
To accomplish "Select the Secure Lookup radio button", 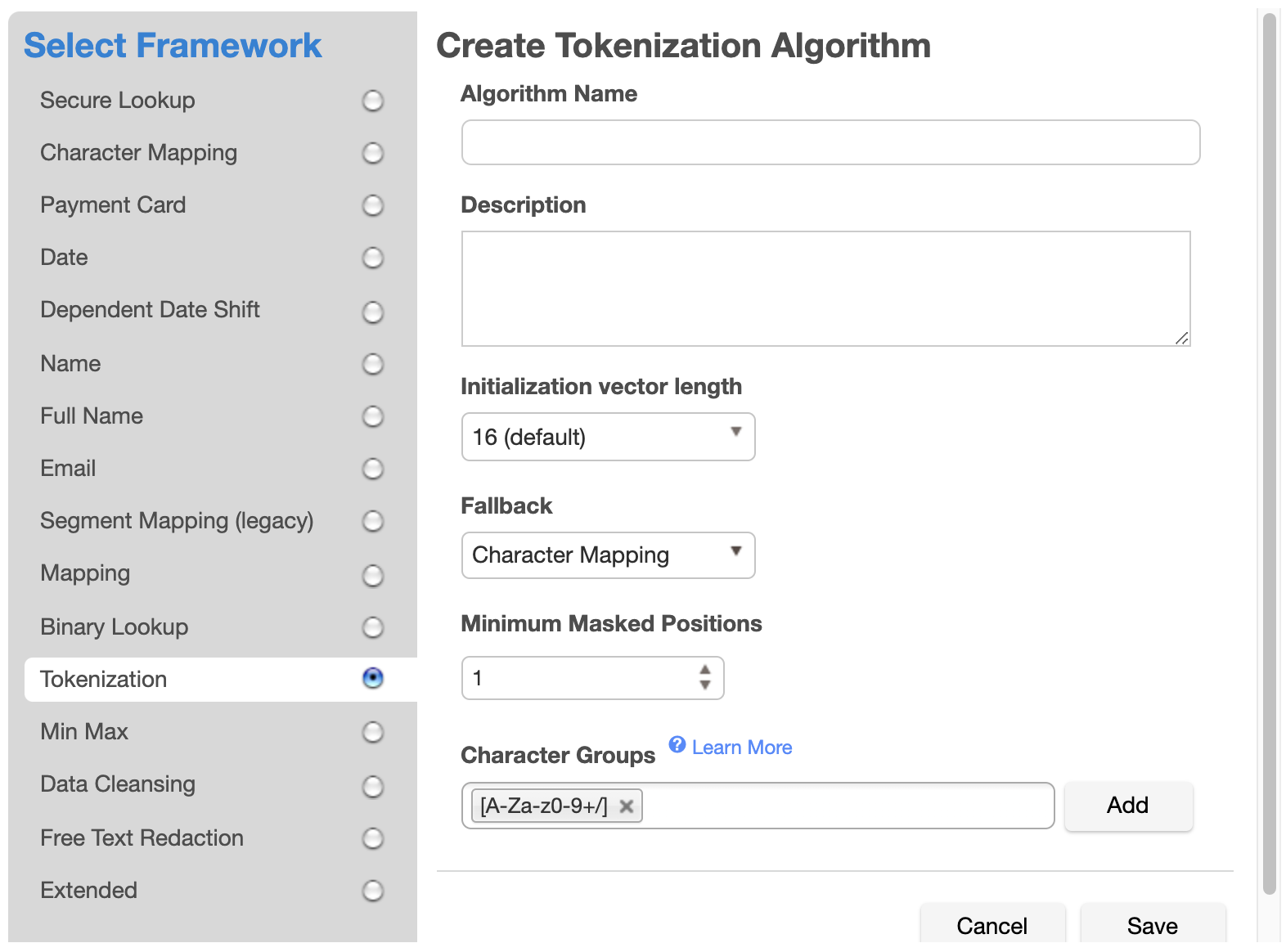I will 373,101.
